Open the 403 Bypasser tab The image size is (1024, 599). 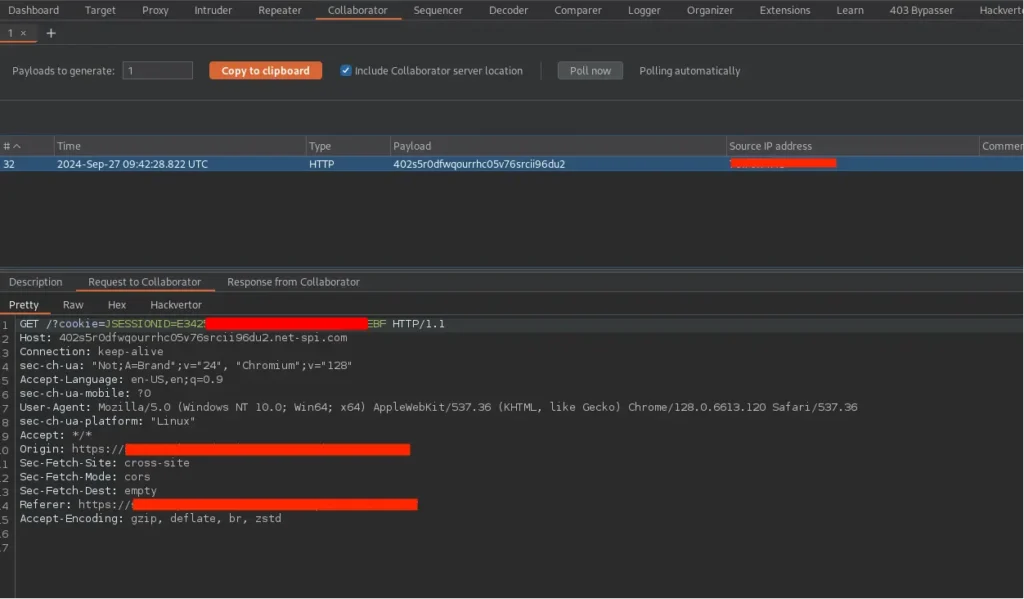[921, 10]
